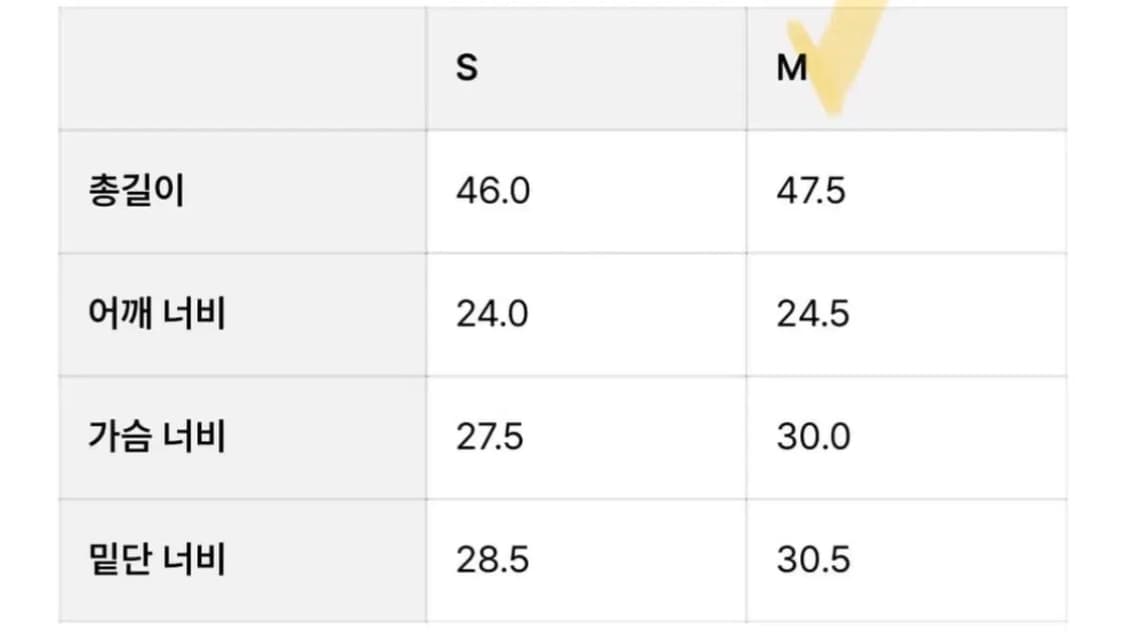Select the 30.5 measurement cell
The width and height of the screenshot is (1125, 636).
click(813, 560)
